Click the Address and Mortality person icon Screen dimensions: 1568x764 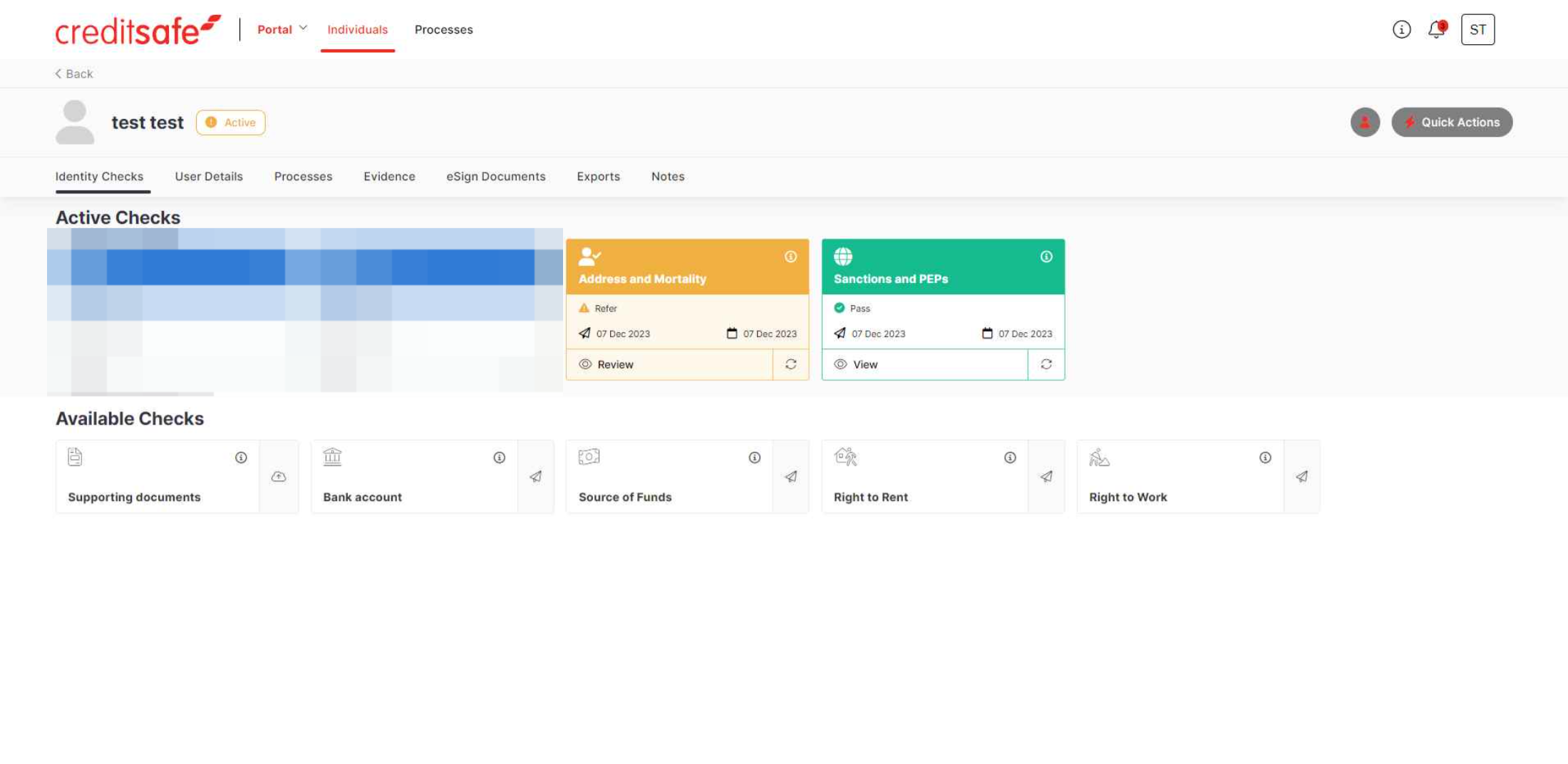click(x=589, y=256)
